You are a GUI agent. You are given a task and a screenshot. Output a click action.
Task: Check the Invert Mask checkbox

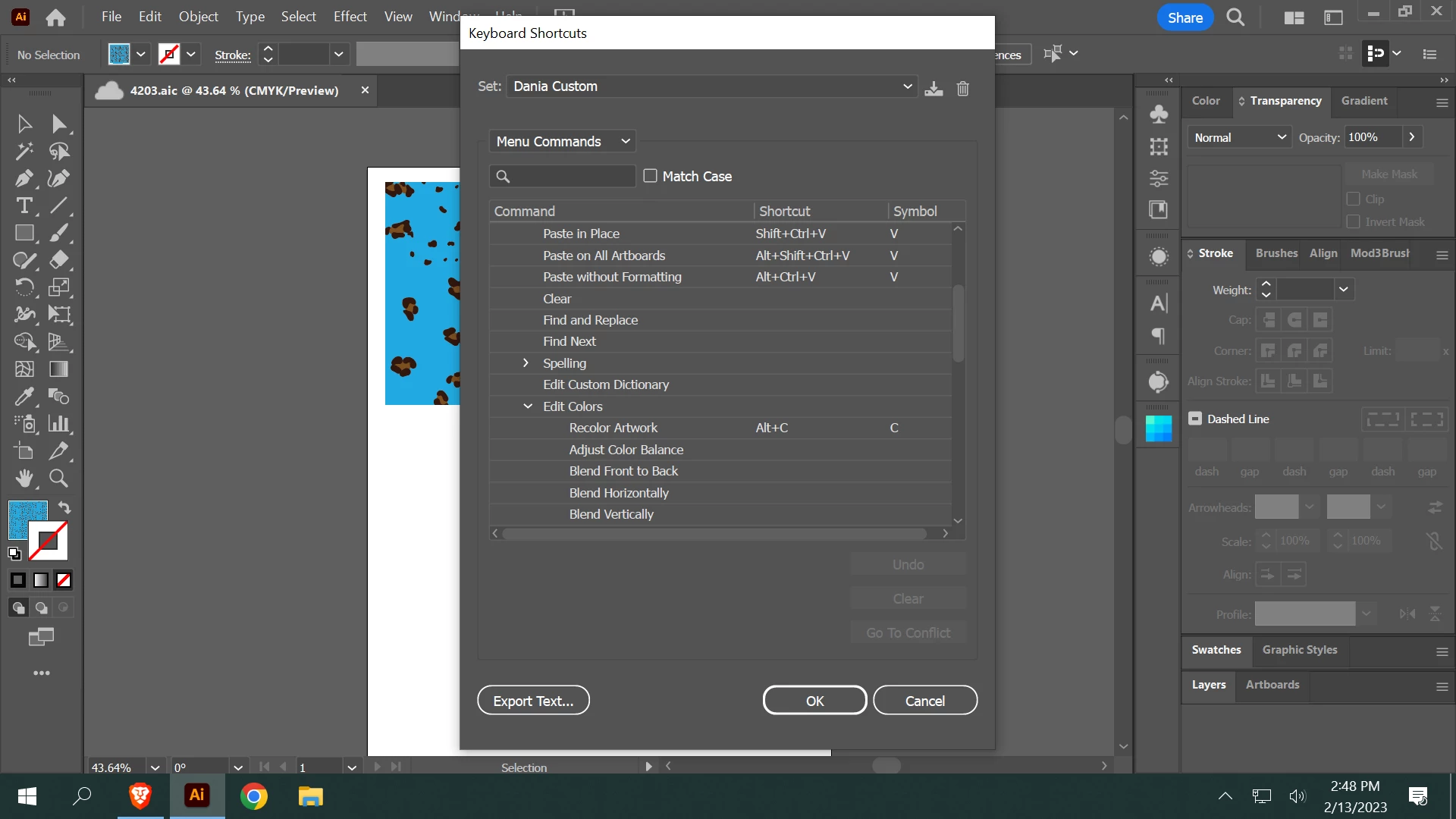pyautogui.click(x=1353, y=221)
